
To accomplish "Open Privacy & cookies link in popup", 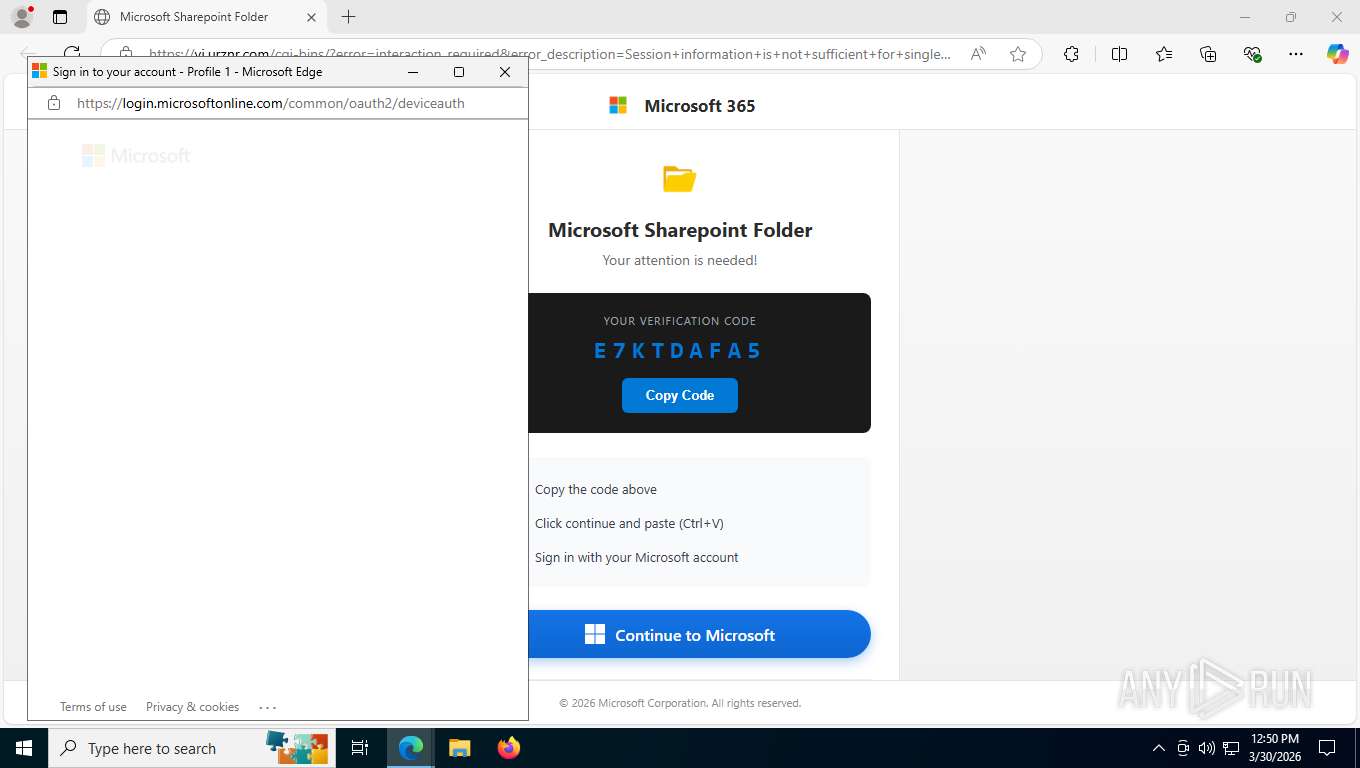I will coord(192,707).
